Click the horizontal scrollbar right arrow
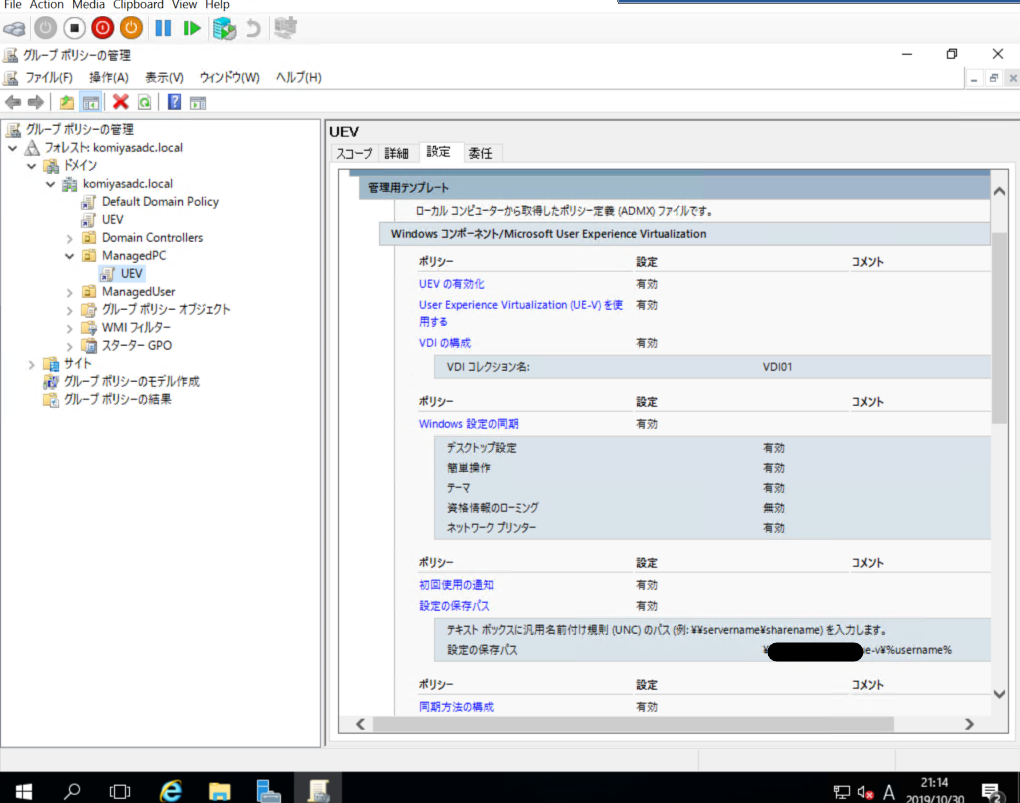The height and width of the screenshot is (803, 1020). tap(969, 724)
